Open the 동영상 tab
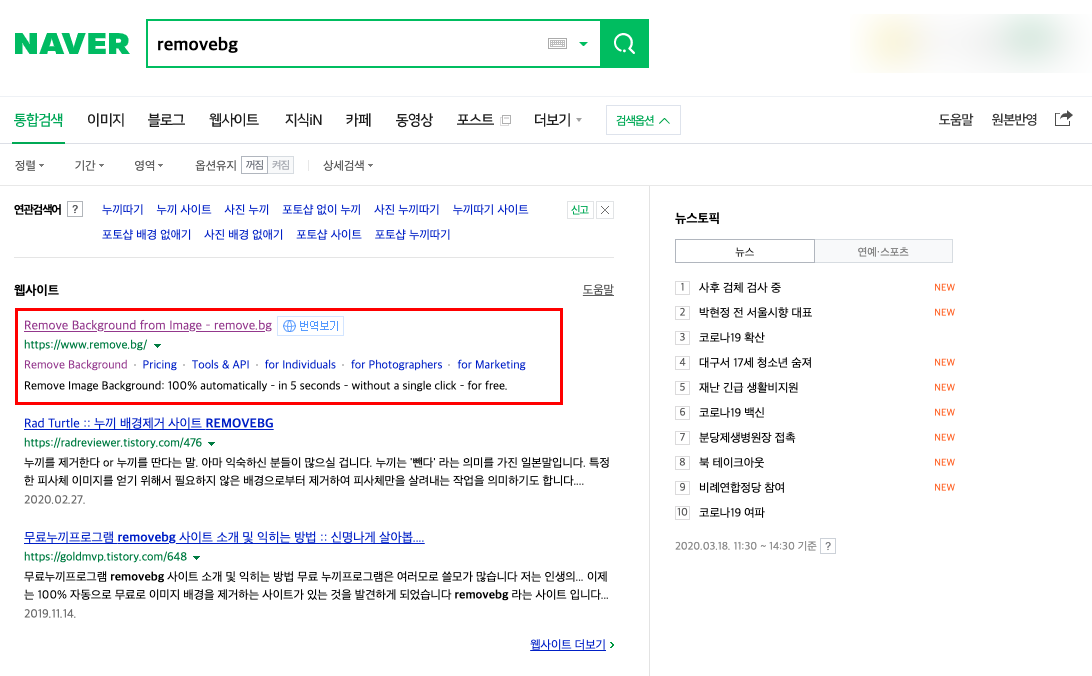 pos(414,120)
